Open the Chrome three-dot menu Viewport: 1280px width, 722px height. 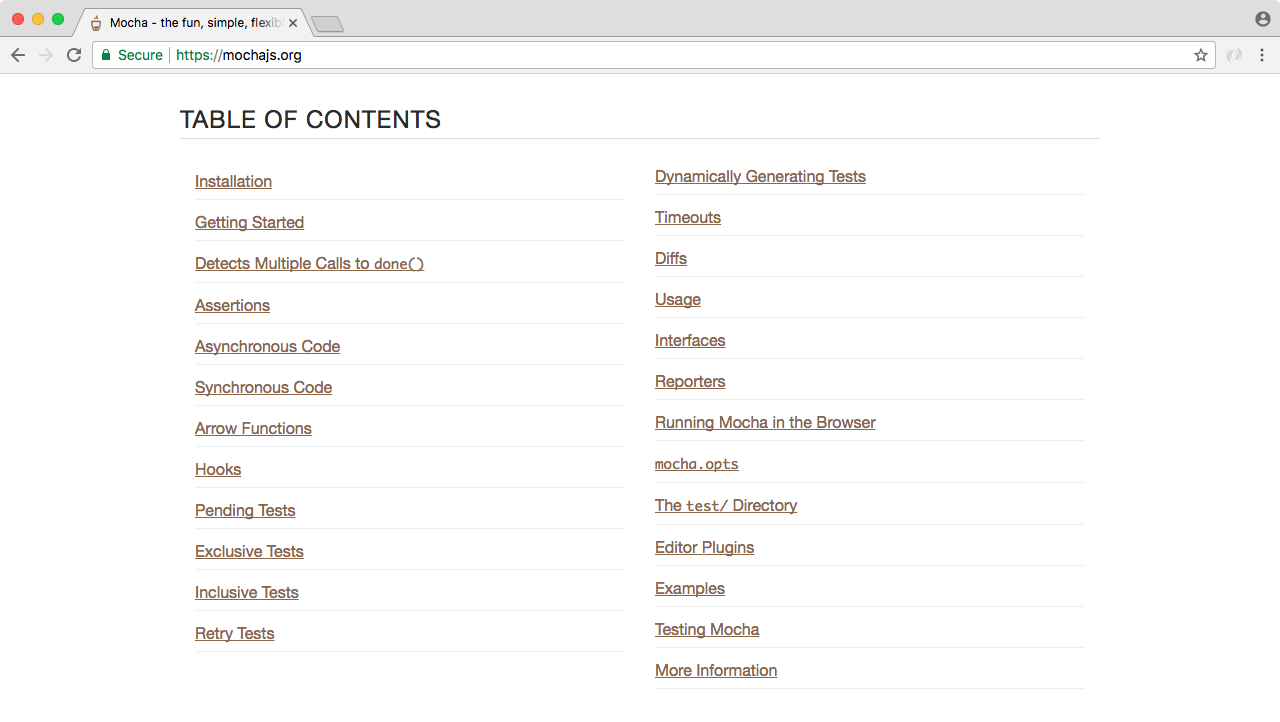tap(1262, 55)
